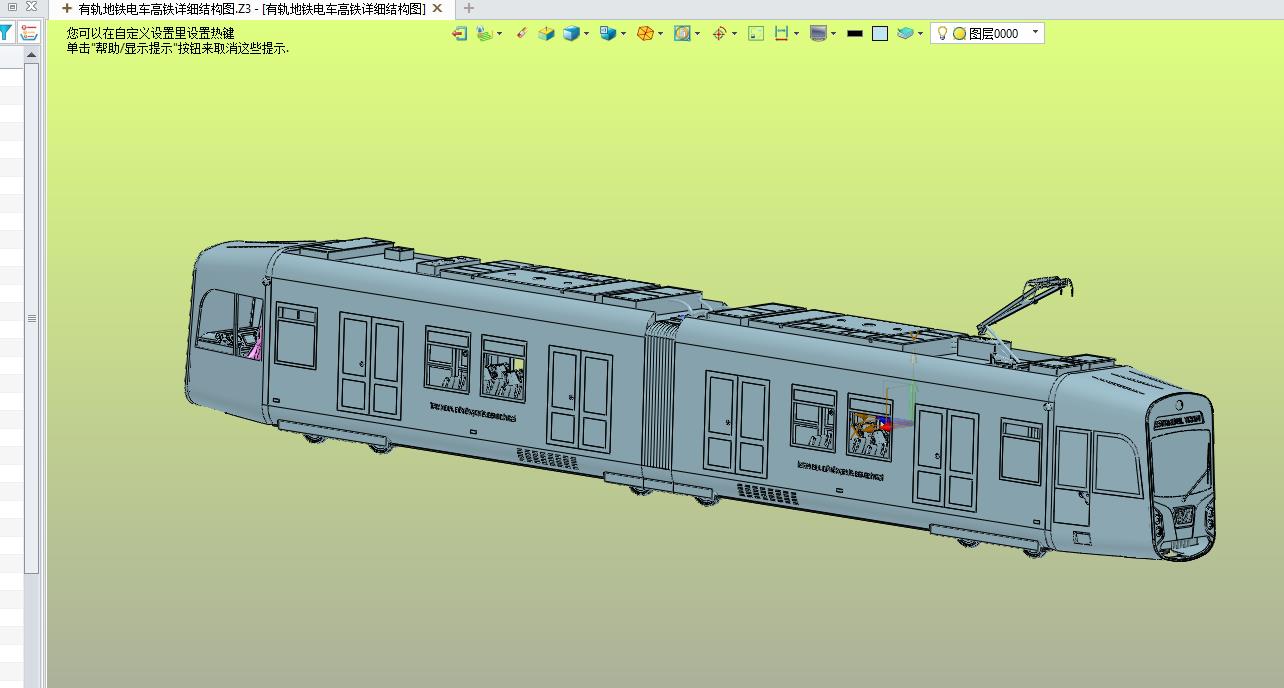Viewport: 1284px width, 688px height.
Task: Expand the shaded cube display mode arrow
Action: coord(586,34)
